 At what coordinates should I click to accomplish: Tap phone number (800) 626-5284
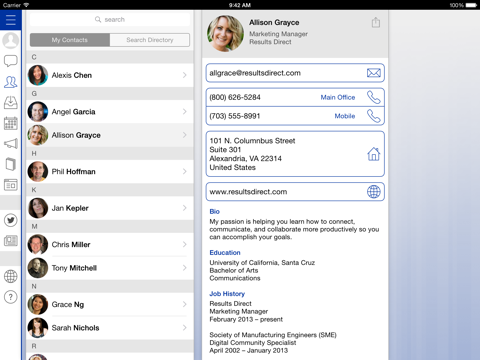(x=235, y=97)
